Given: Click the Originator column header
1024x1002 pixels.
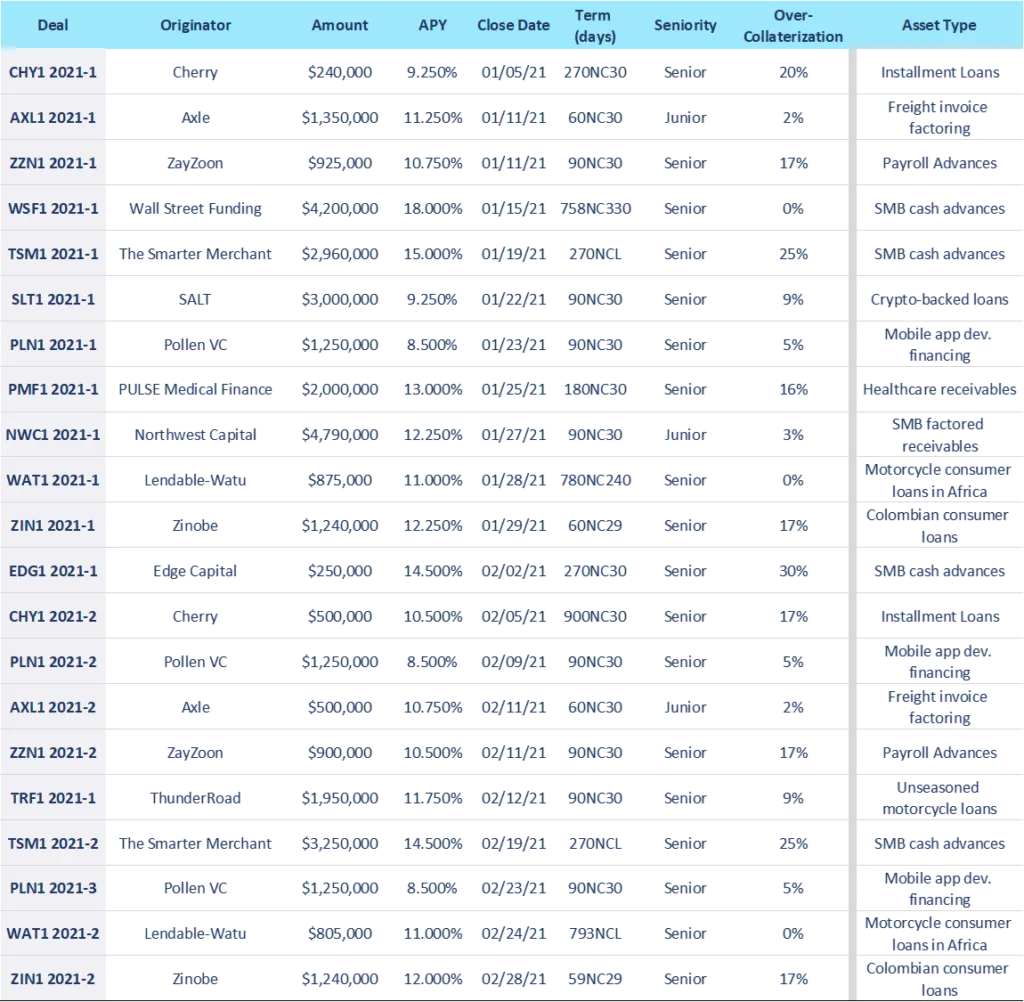Looking at the screenshot, I should coord(195,25).
